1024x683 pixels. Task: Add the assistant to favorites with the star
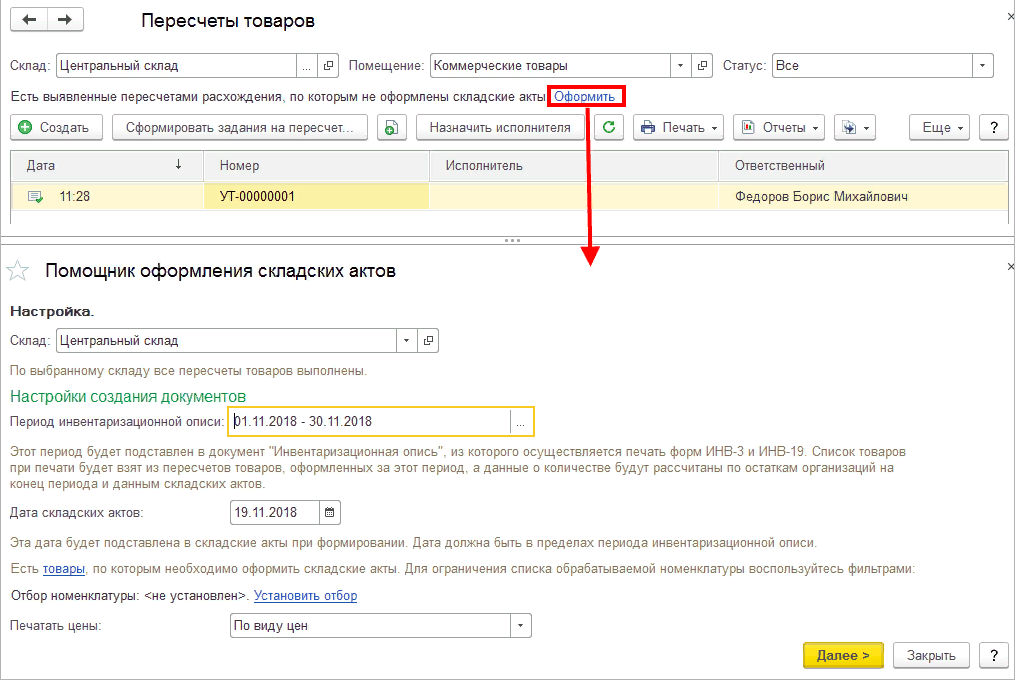(x=18, y=270)
